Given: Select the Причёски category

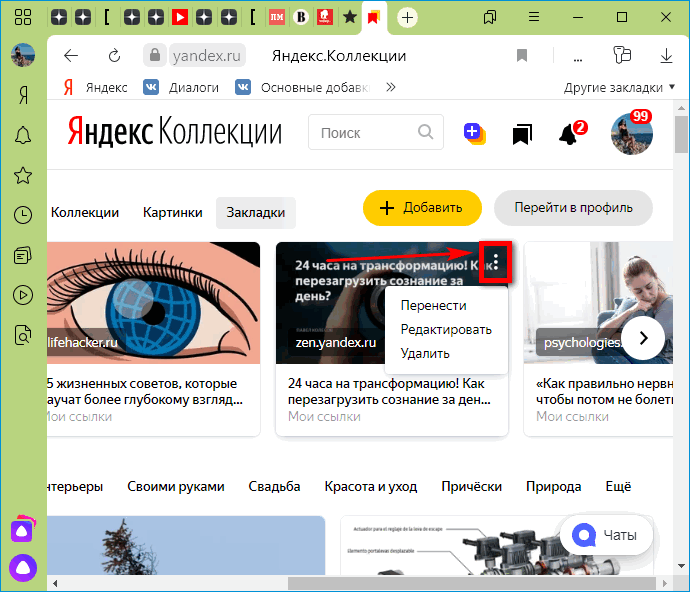Looking at the screenshot, I should click(x=471, y=486).
